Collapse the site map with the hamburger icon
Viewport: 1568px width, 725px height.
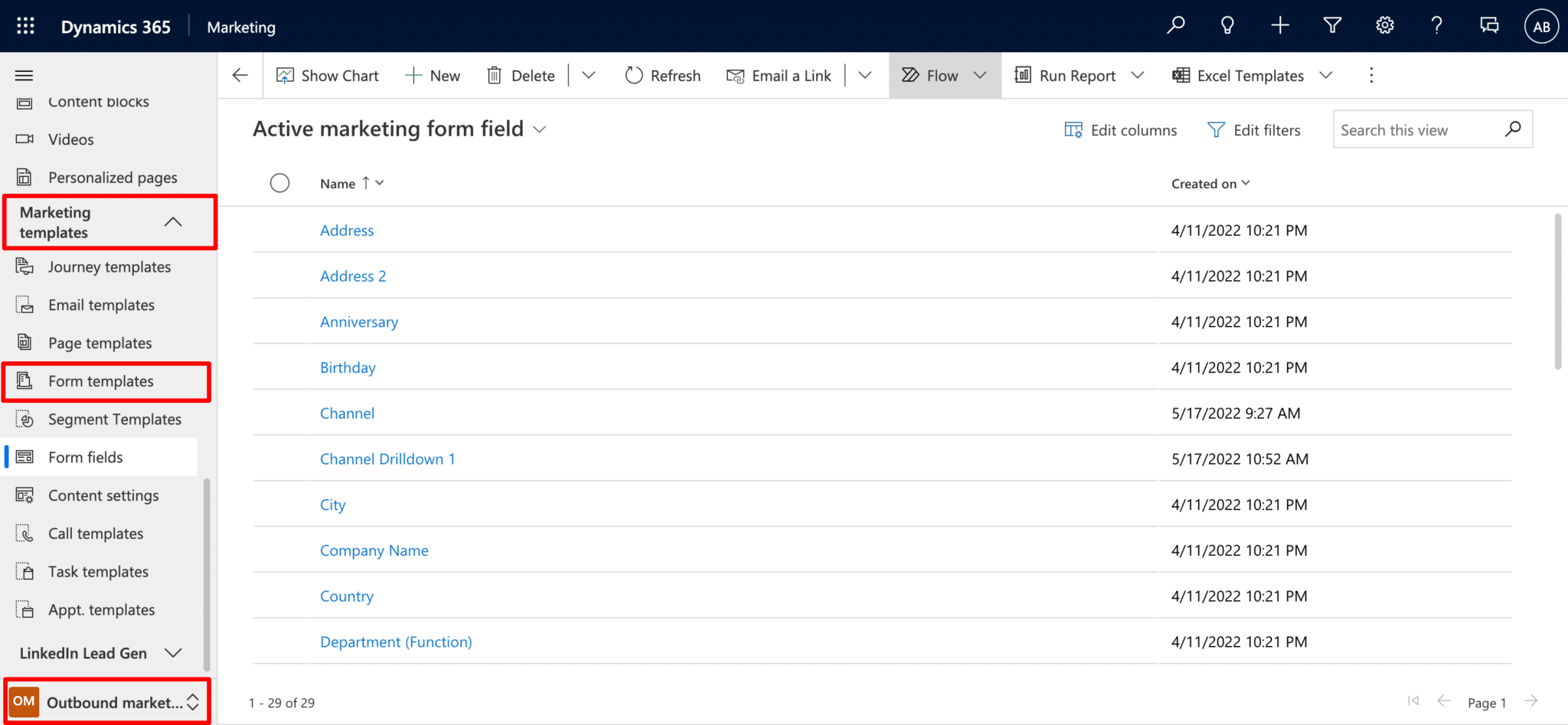[x=23, y=75]
